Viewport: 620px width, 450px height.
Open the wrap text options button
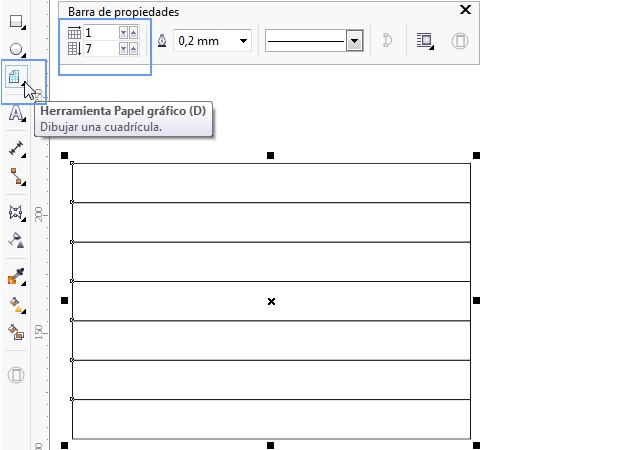[425, 41]
